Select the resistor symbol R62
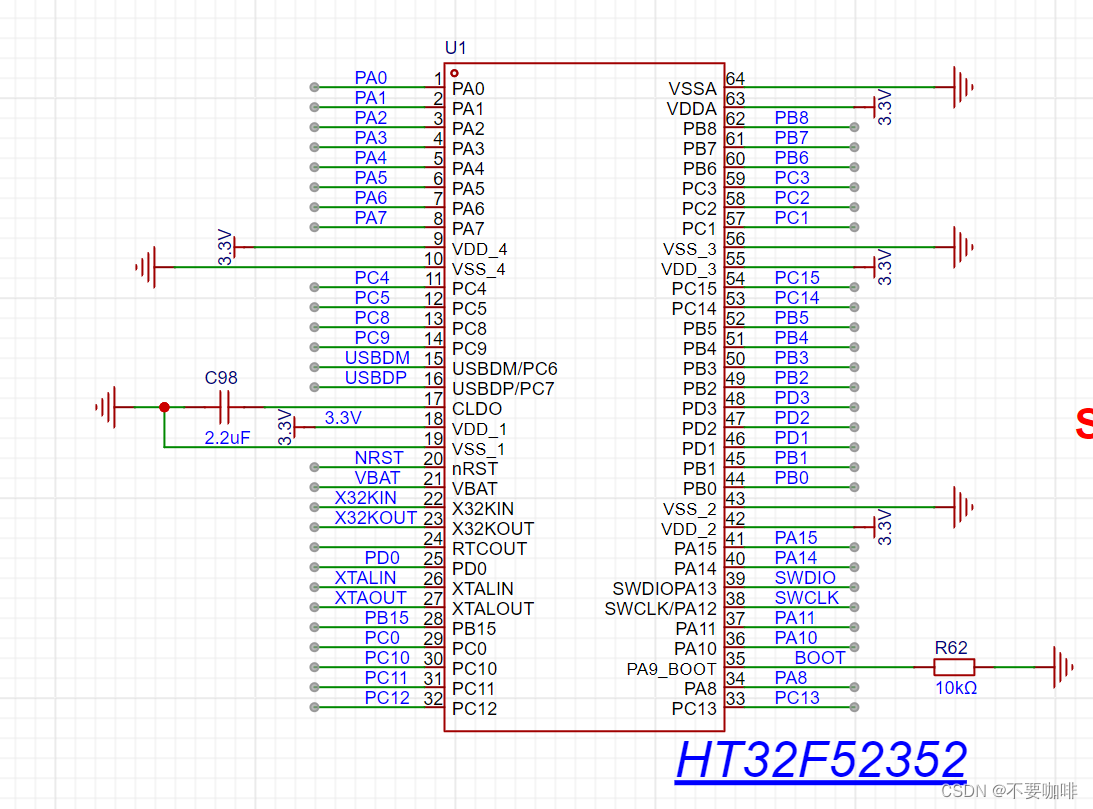This screenshot has height=809, width=1093. click(x=954, y=665)
